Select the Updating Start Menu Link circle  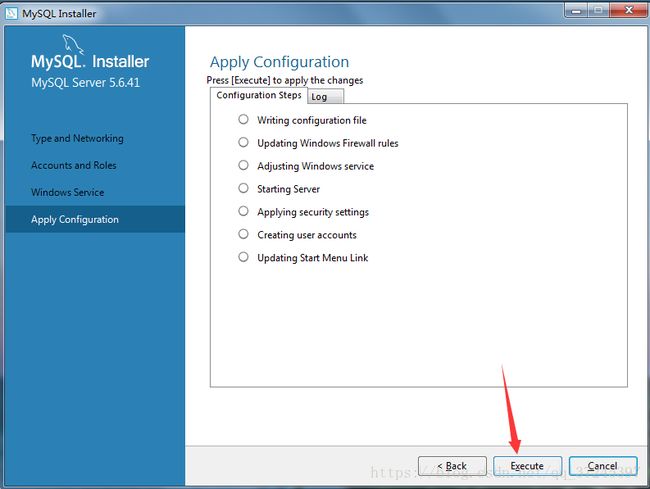[x=243, y=257]
